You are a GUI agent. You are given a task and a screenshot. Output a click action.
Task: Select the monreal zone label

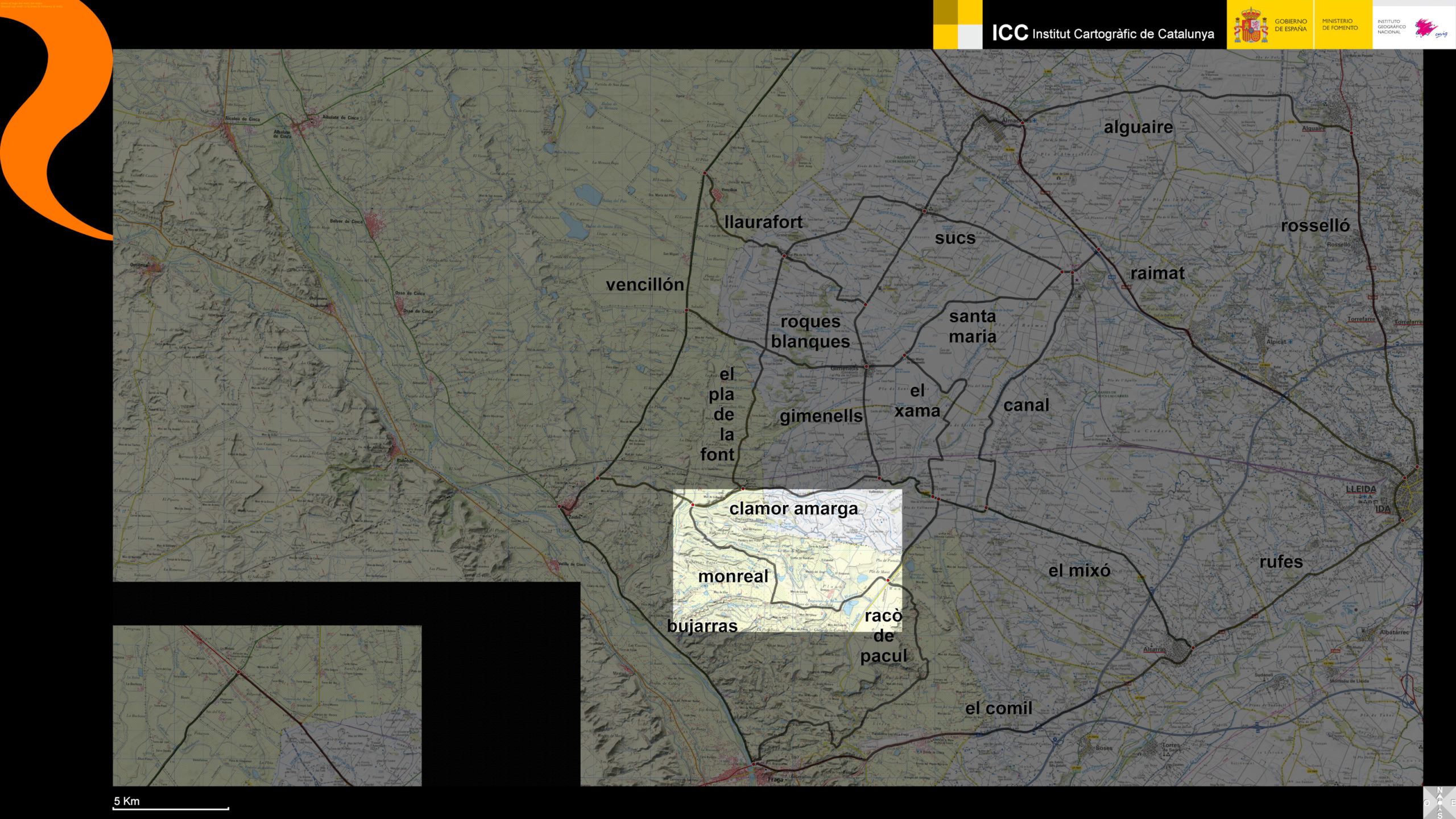733,576
